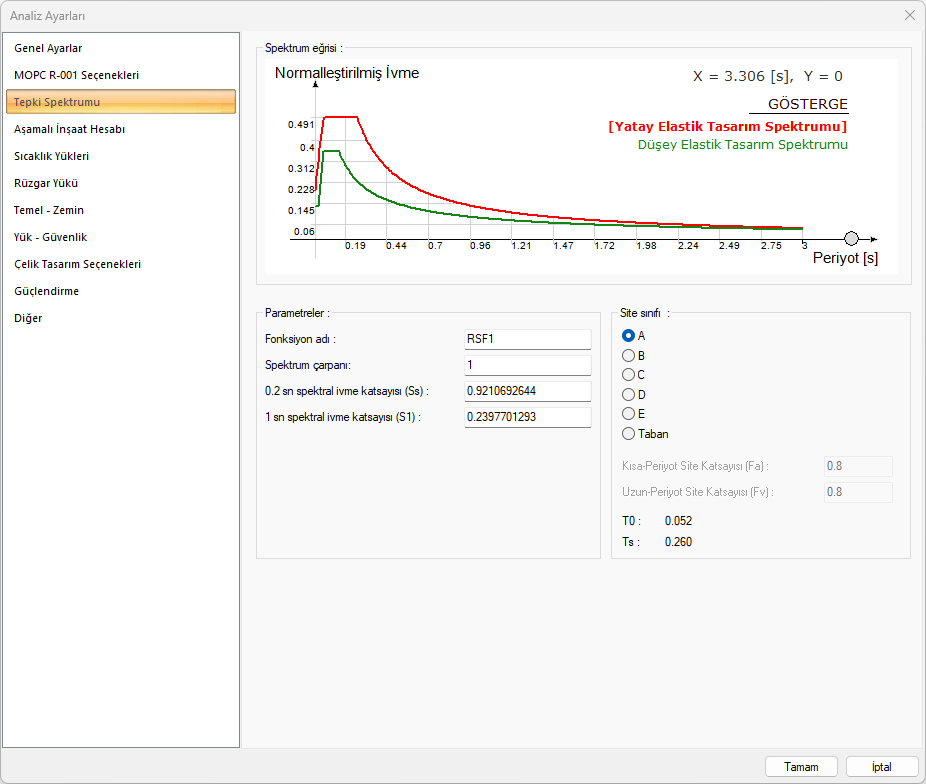Click the circular handle on Periyot axis

[851, 239]
